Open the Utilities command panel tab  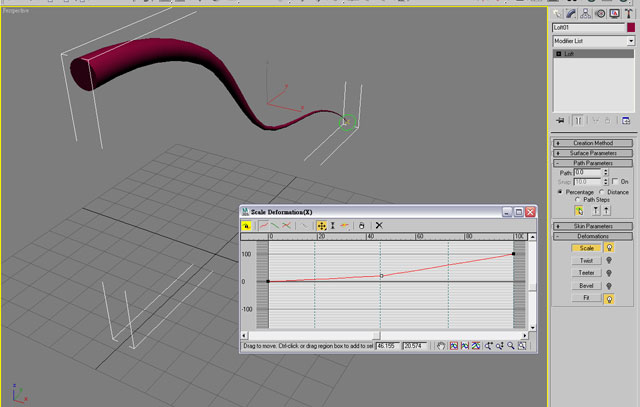click(629, 13)
